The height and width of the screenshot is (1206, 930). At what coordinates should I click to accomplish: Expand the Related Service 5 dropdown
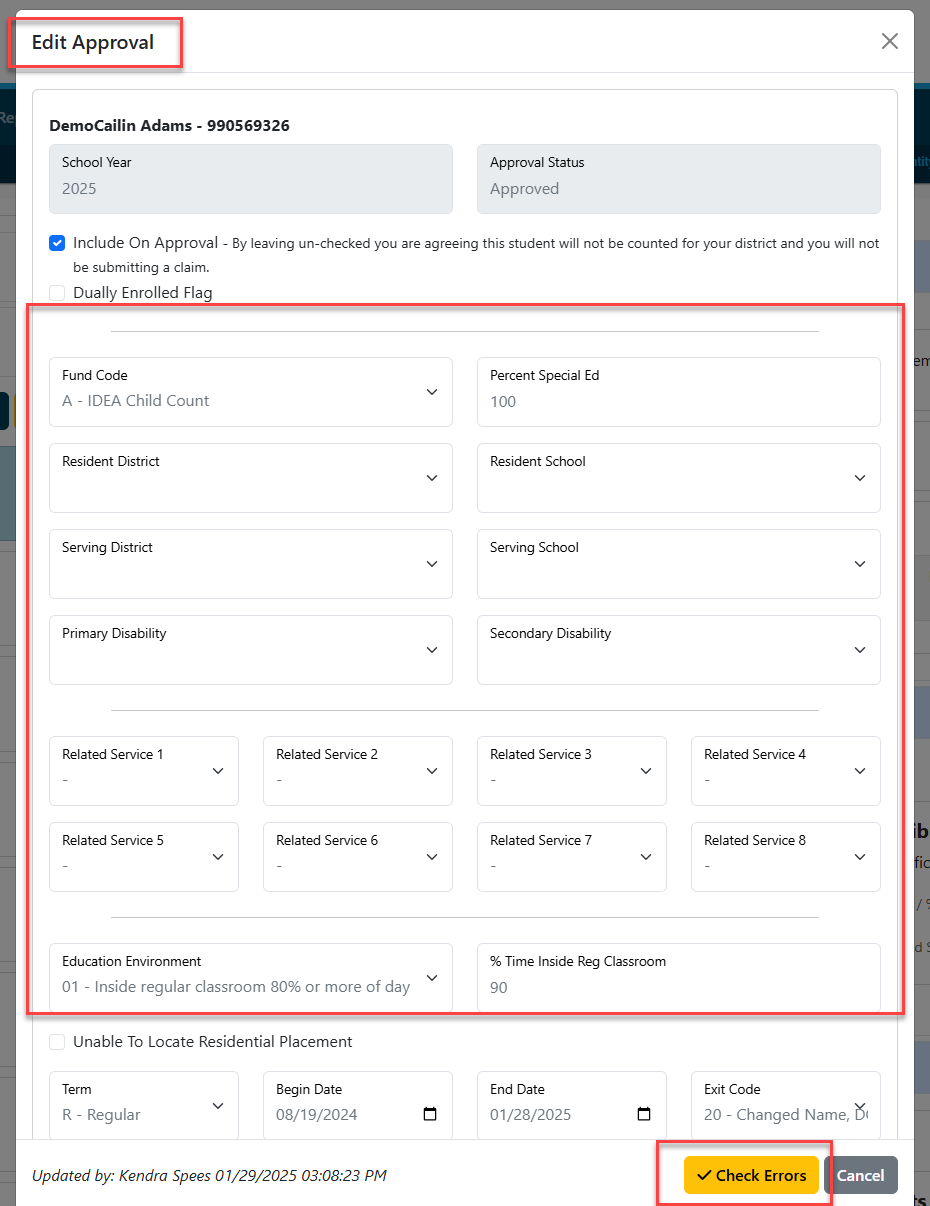[x=144, y=857]
